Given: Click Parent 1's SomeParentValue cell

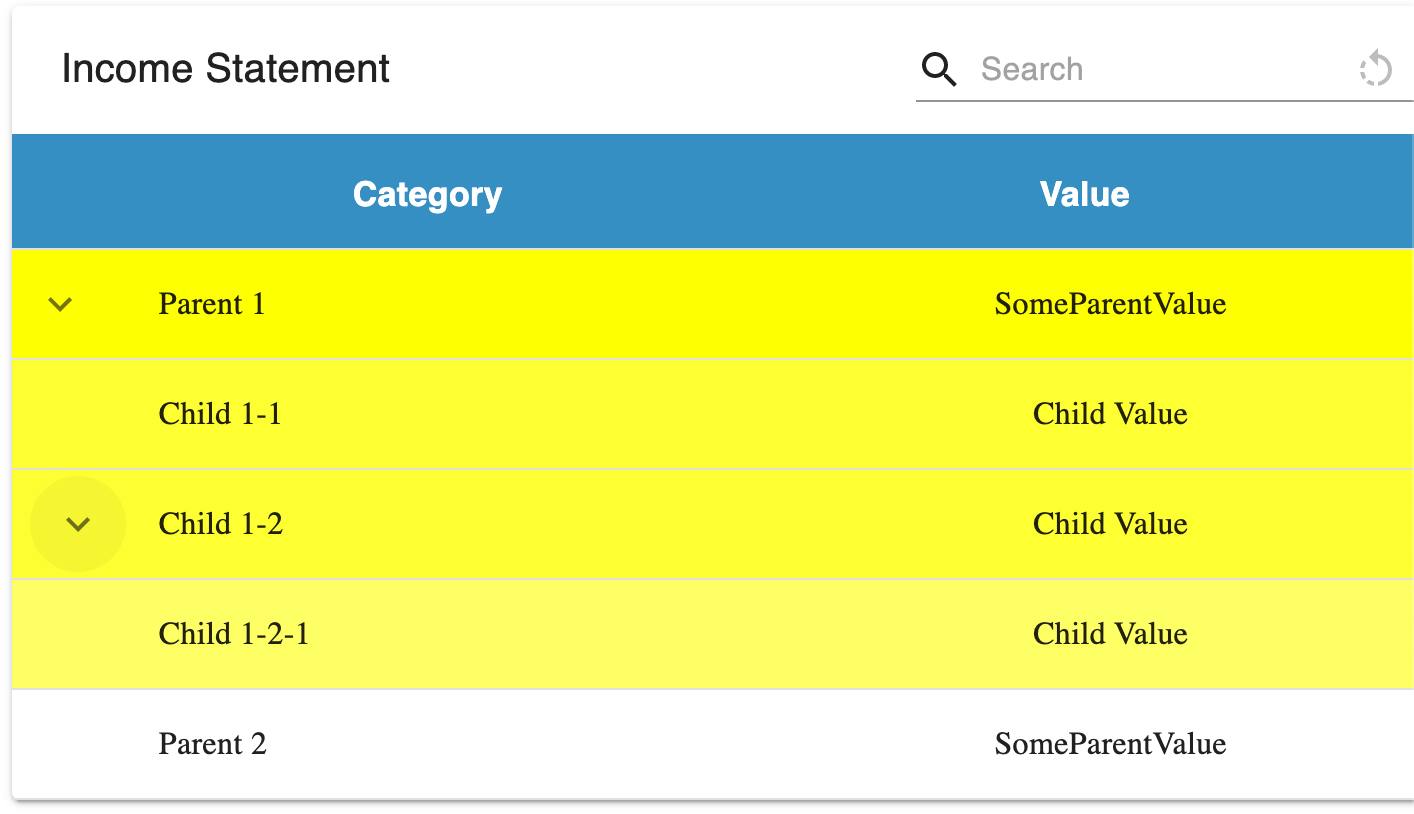Looking at the screenshot, I should click(1110, 304).
